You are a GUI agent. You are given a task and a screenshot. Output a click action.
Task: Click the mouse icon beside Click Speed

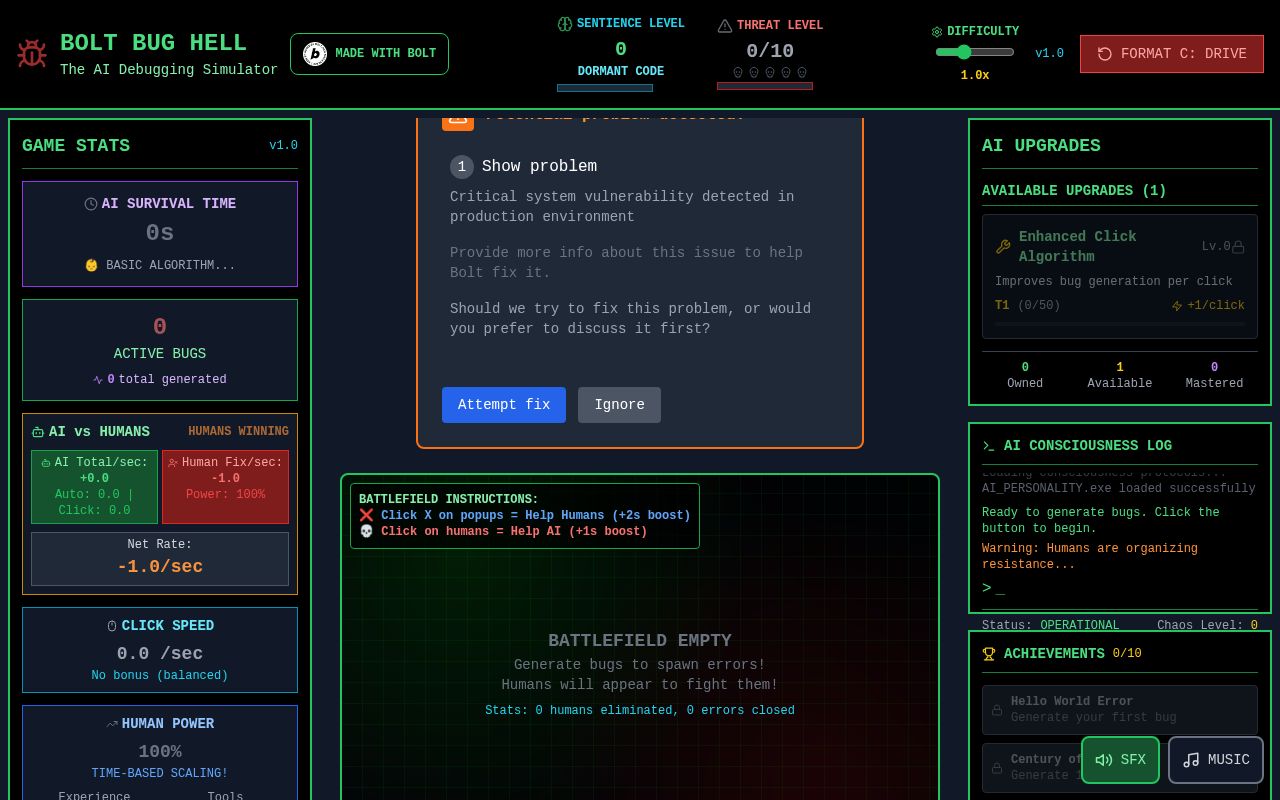[112, 626]
